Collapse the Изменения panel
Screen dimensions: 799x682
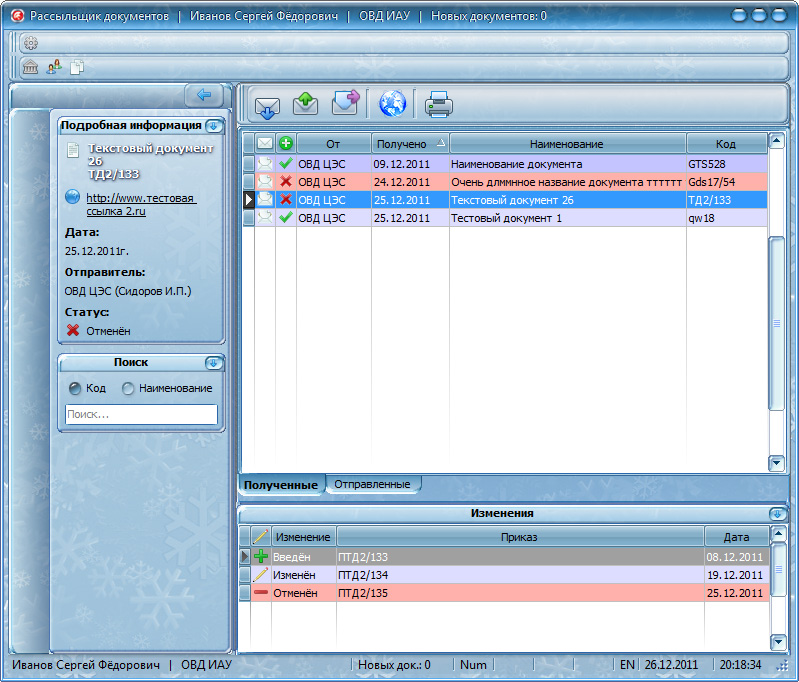click(x=777, y=514)
